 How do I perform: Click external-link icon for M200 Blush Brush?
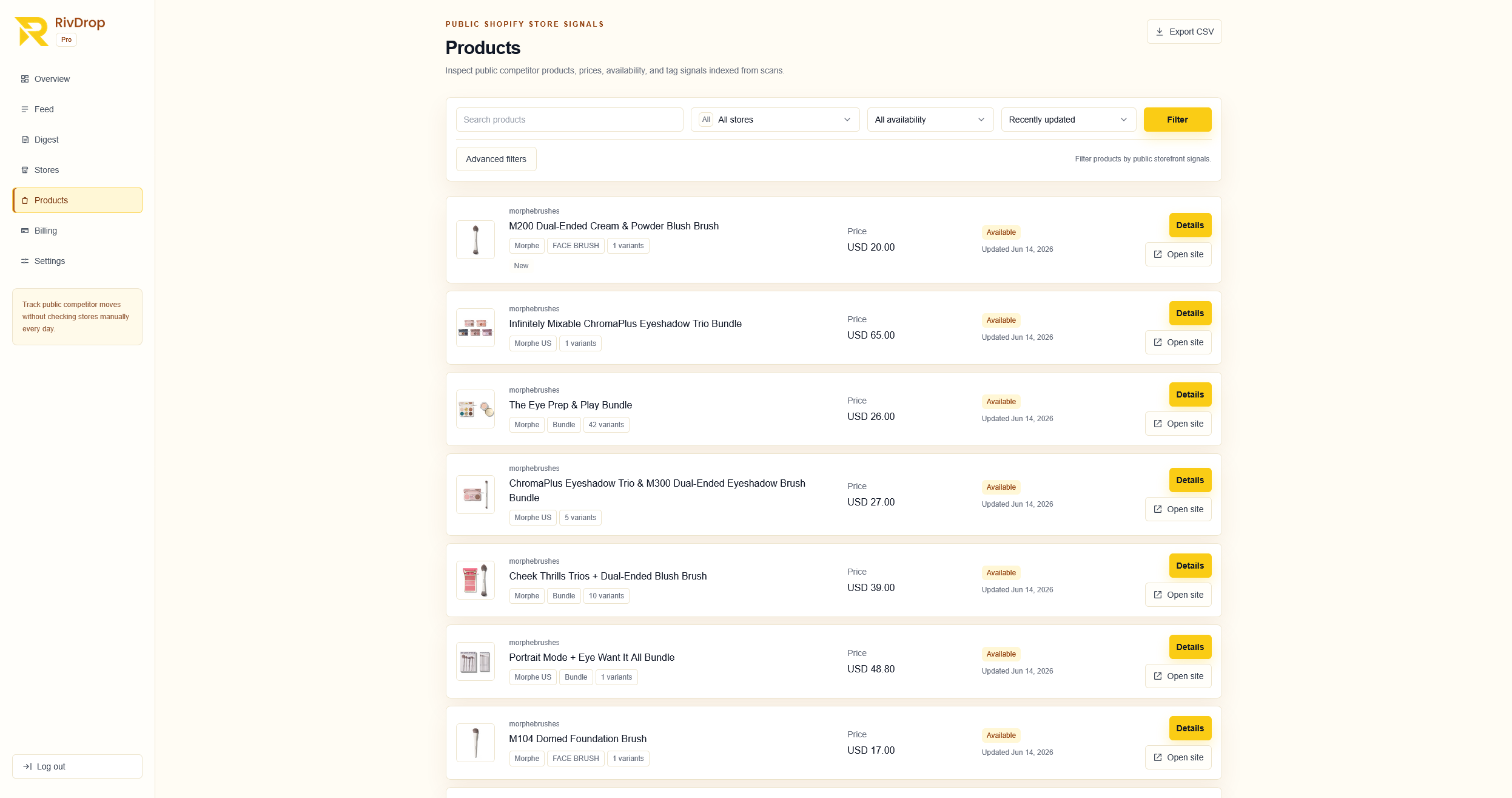tap(1158, 254)
